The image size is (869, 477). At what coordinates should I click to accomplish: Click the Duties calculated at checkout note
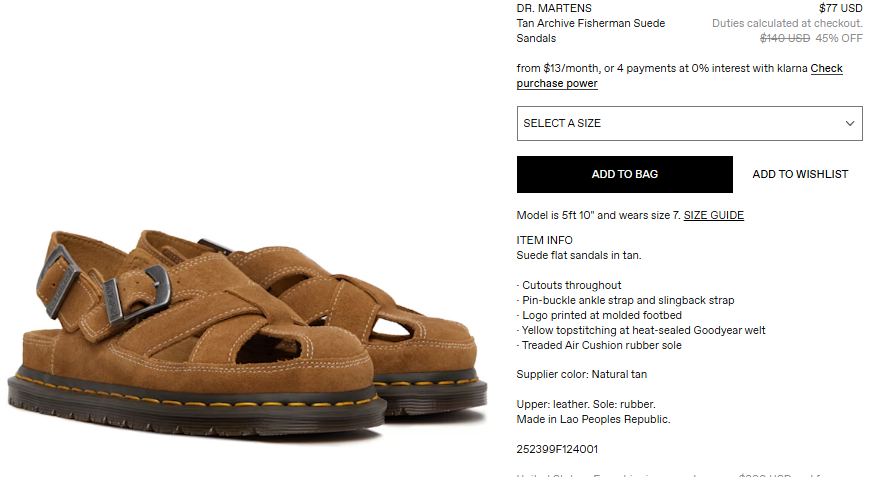[787, 23]
